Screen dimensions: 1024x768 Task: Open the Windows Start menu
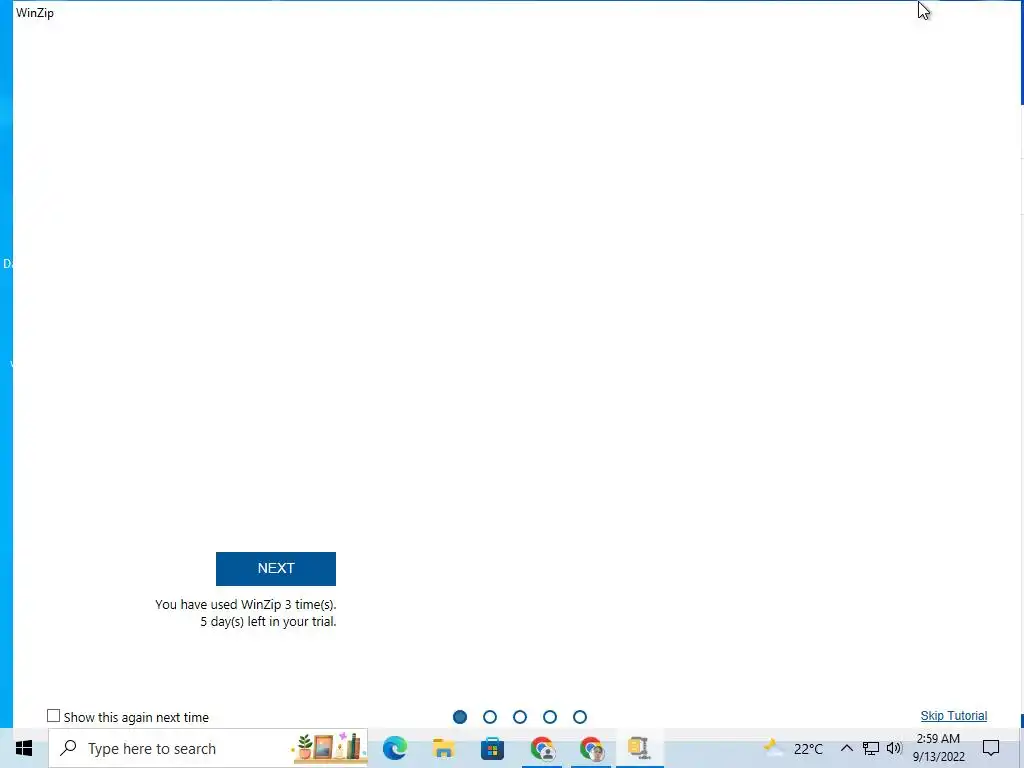pos(24,748)
